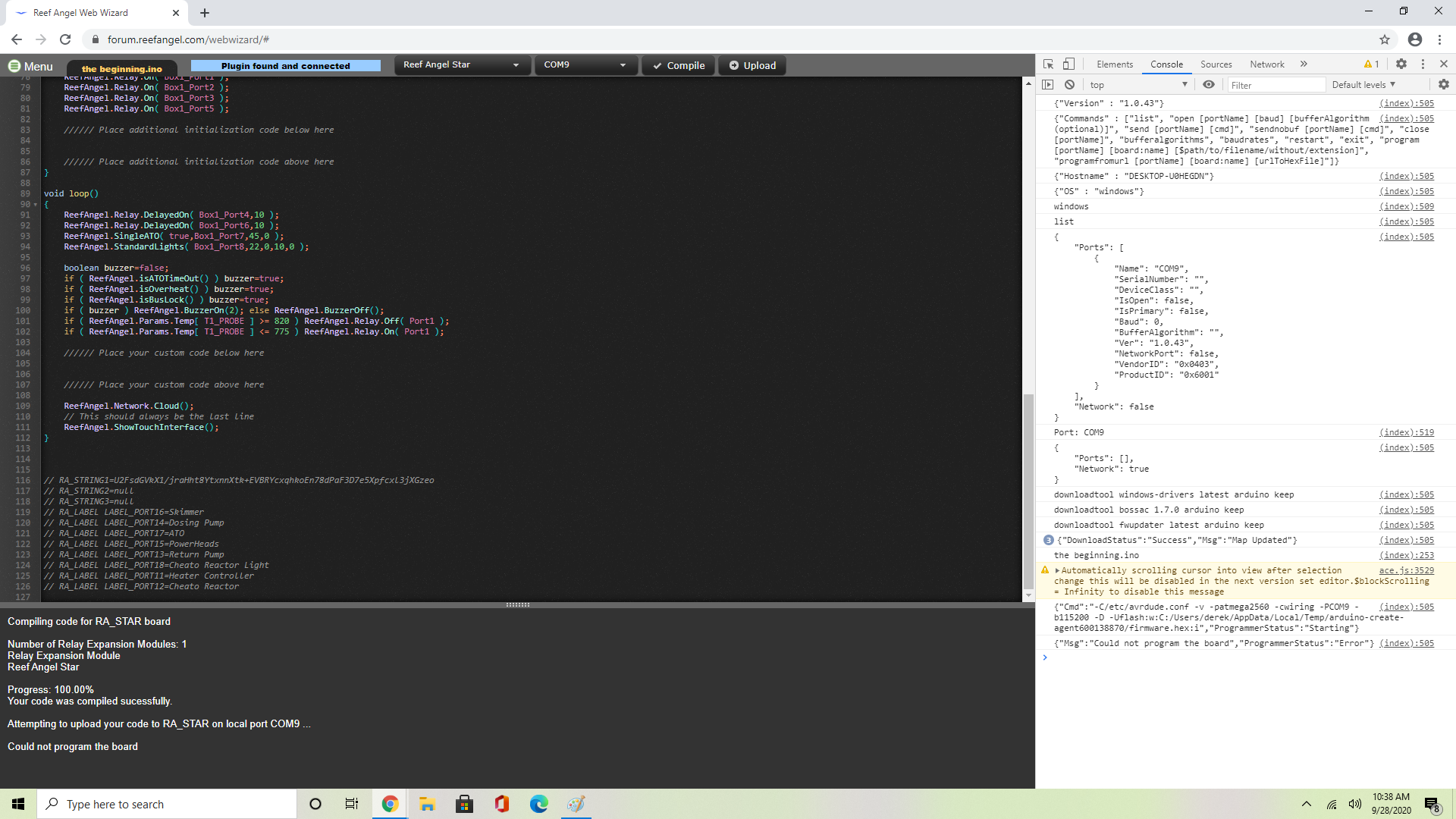This screenshot has width=1456, height=819.
Task: Open the (index):253 source link
Action: [1407, 555]
